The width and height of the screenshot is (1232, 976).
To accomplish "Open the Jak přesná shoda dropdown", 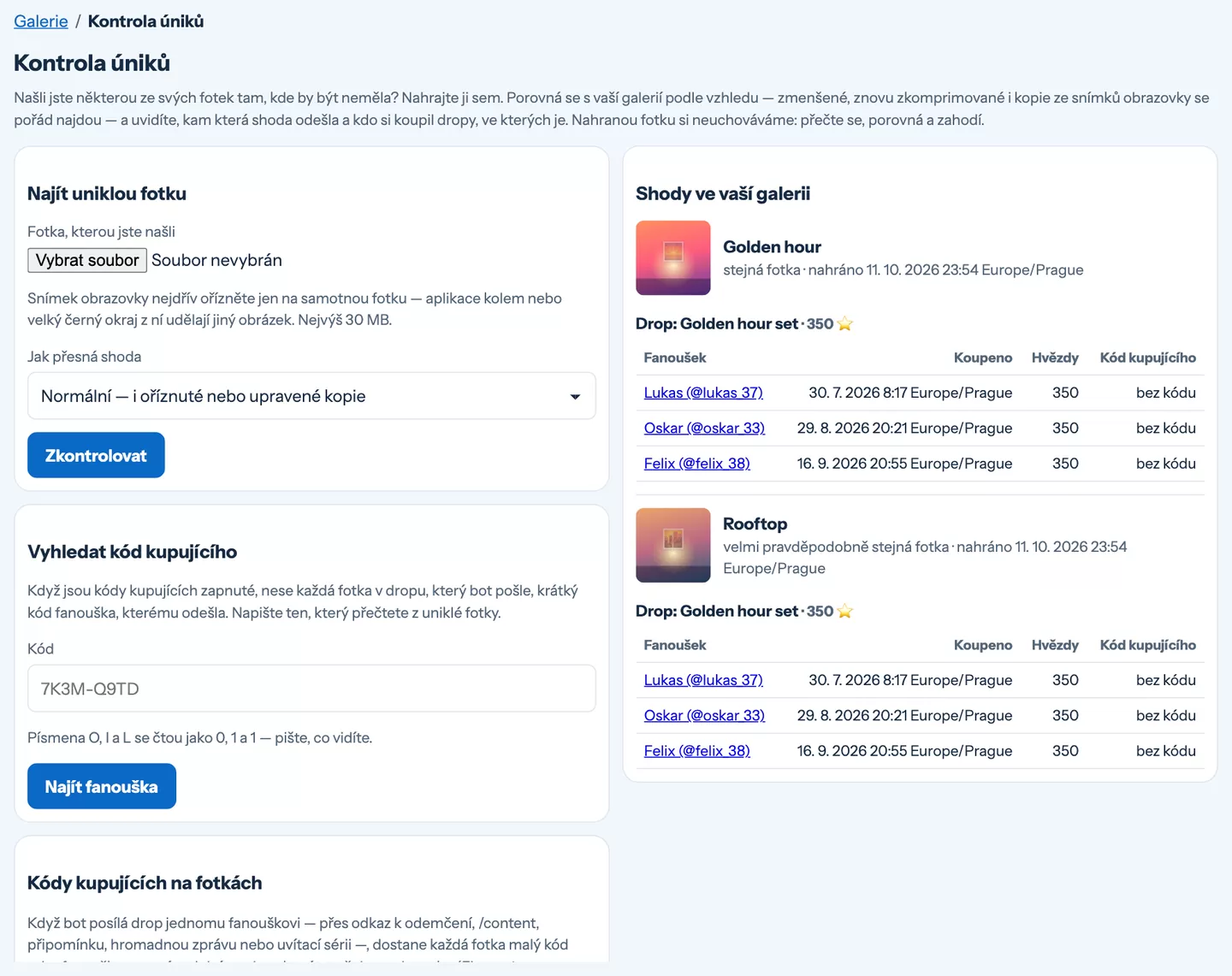I will 311,396.
